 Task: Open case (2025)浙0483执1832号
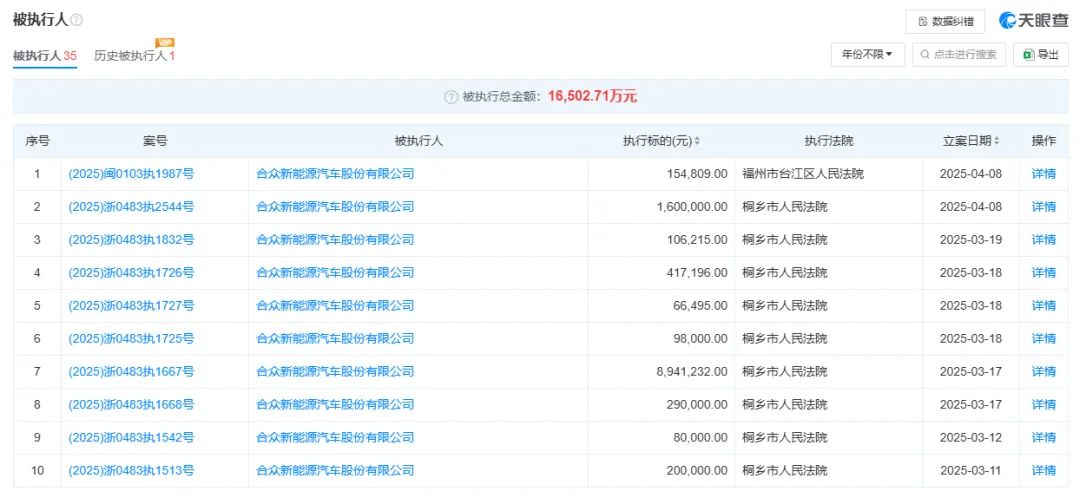coord(131,240)
